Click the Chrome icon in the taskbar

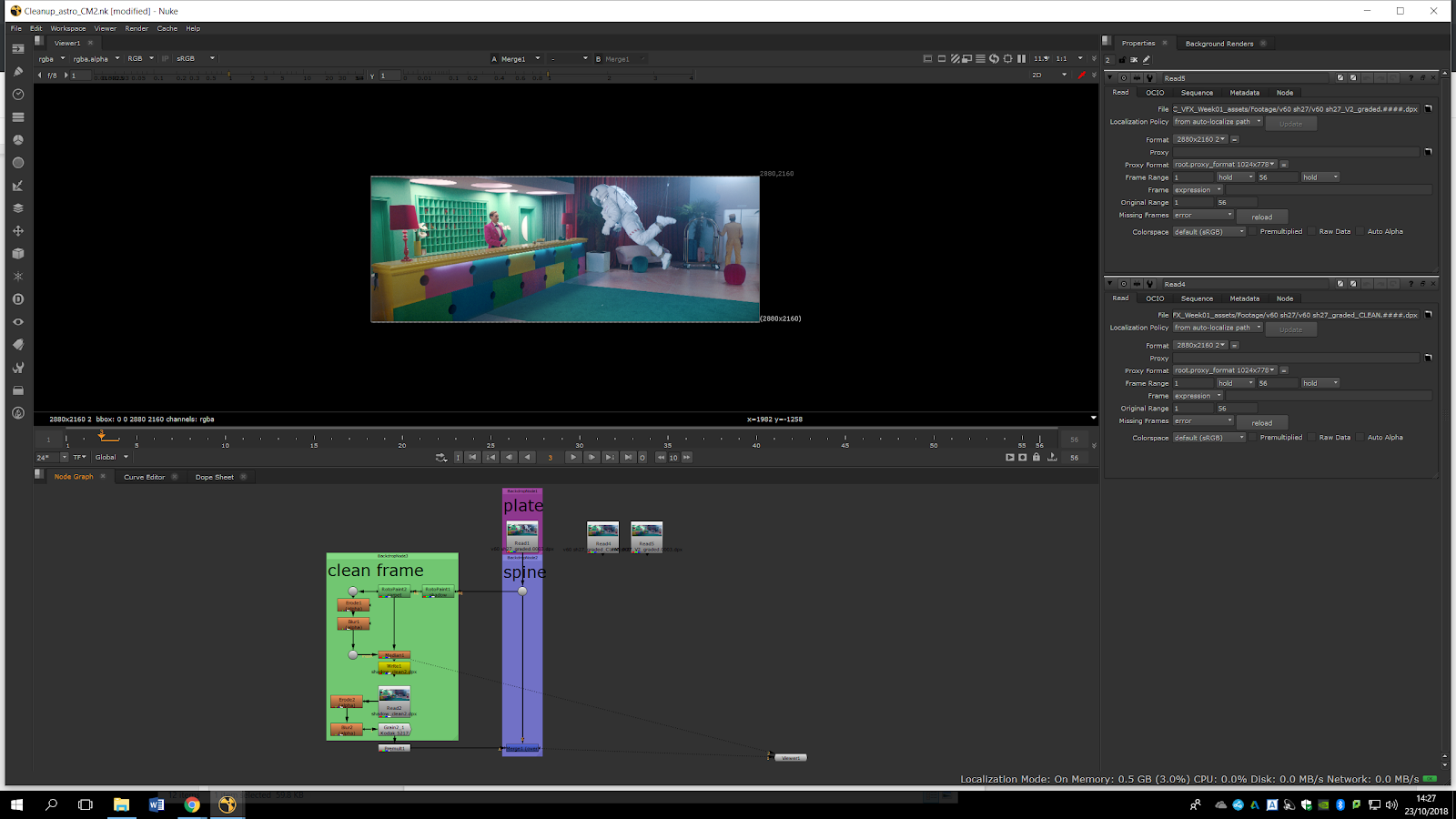coord(192,804)
